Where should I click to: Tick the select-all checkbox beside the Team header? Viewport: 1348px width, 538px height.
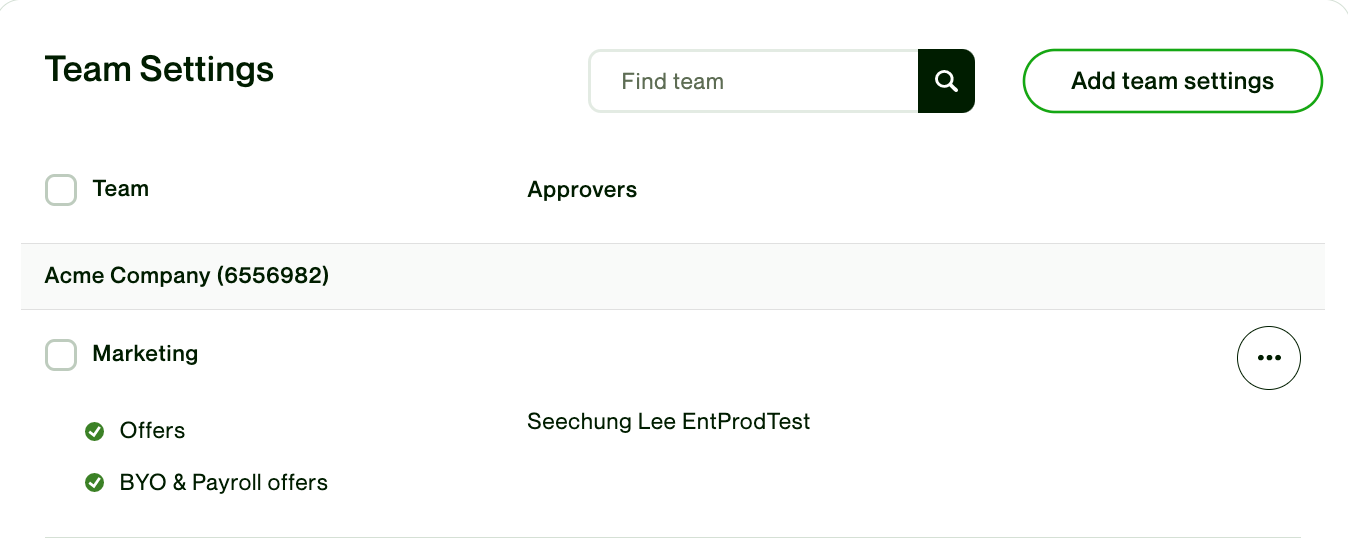coord(61,189)
